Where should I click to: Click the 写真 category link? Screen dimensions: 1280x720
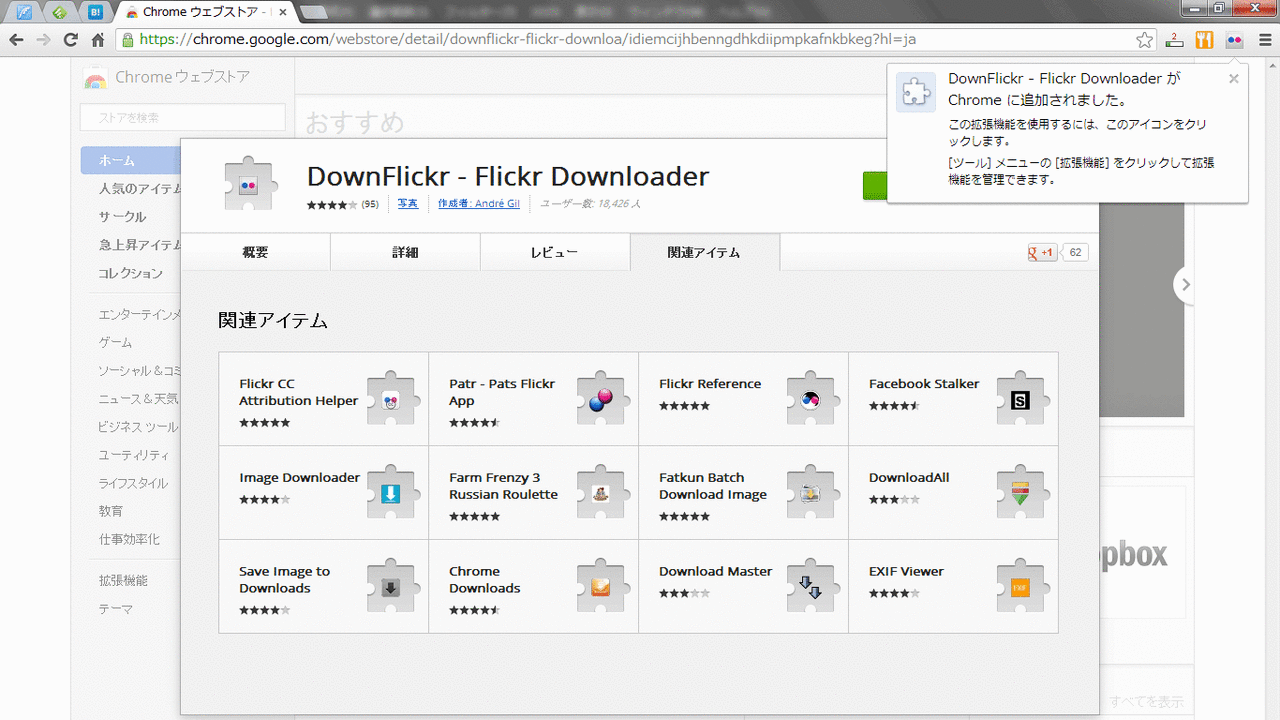(408, 203)
